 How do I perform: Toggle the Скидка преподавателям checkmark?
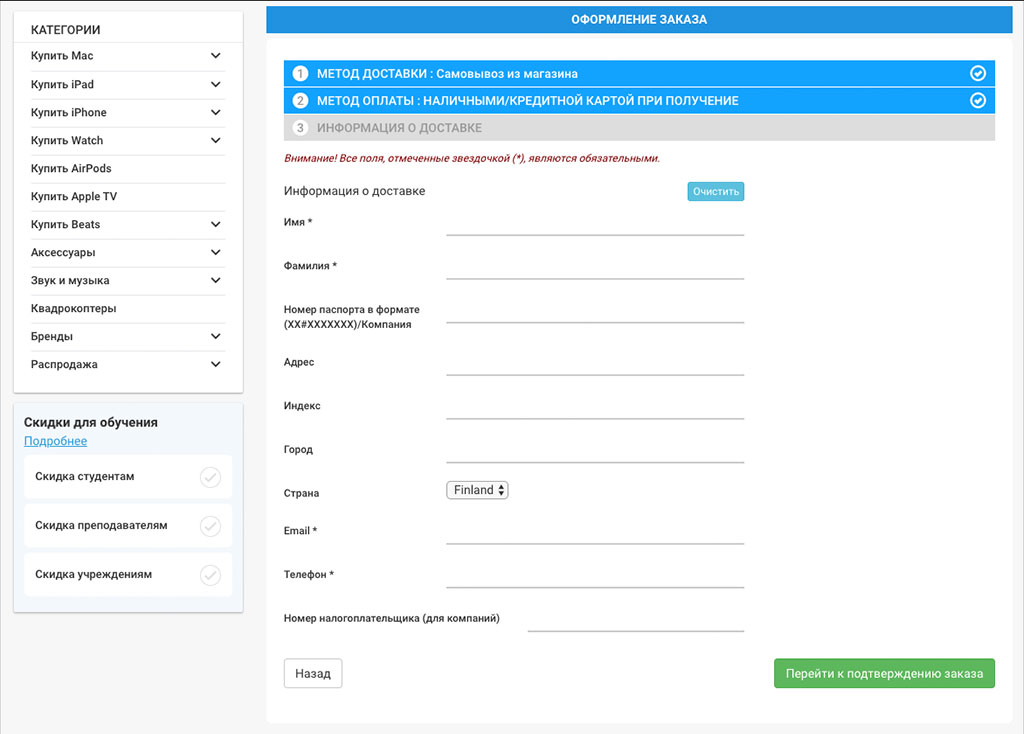pyautogui.click(x=210, y=526)
